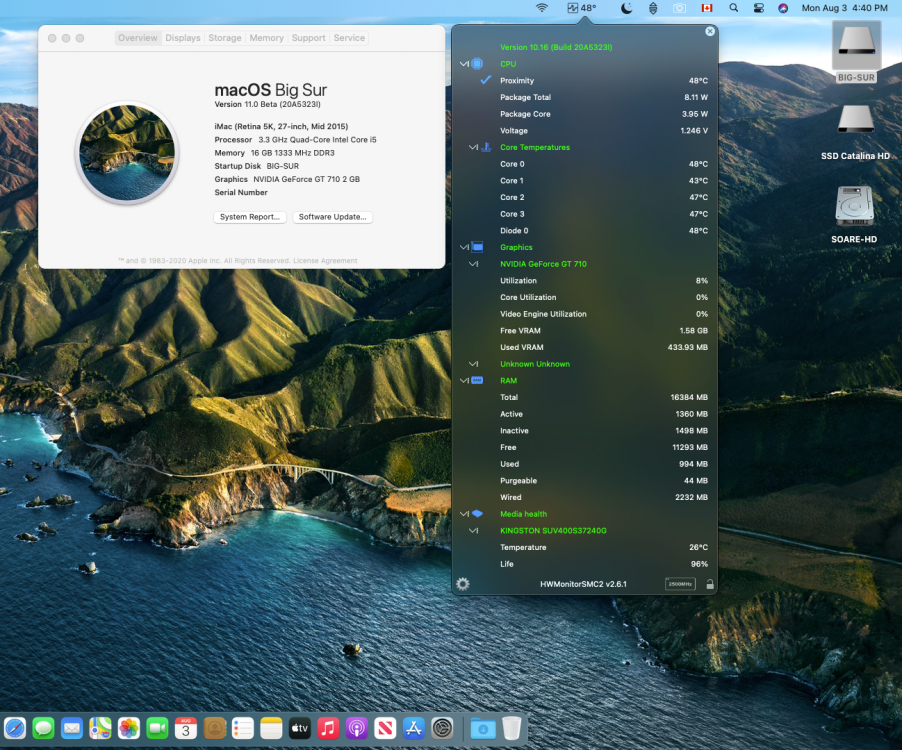
Task: Launch Apple TV from the Dock
Action: click(300, 728)
